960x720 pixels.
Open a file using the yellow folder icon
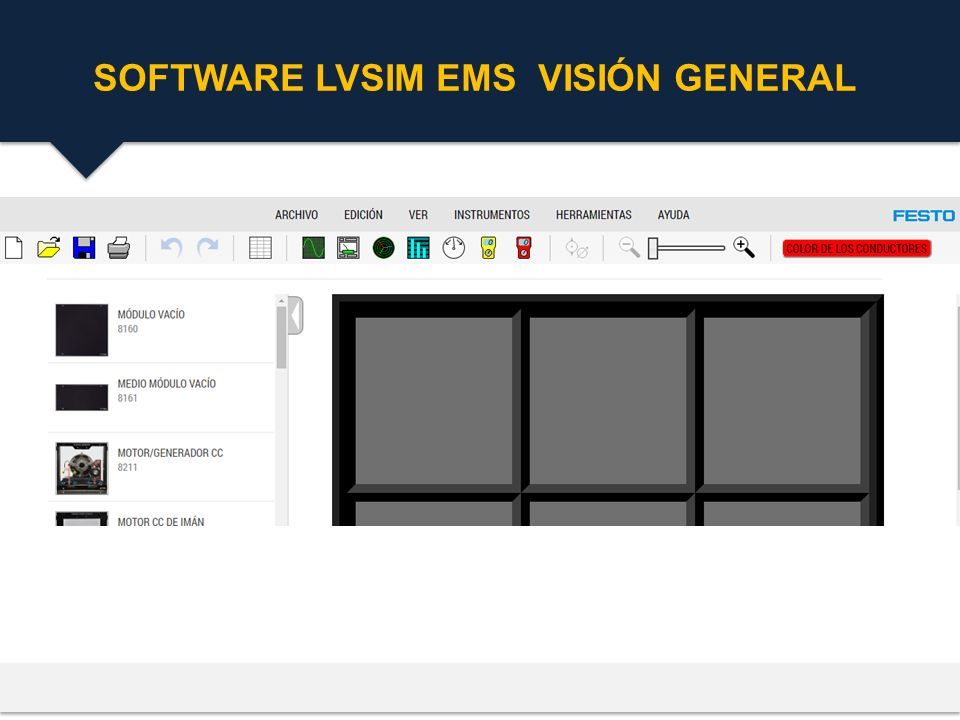(48, 248)
